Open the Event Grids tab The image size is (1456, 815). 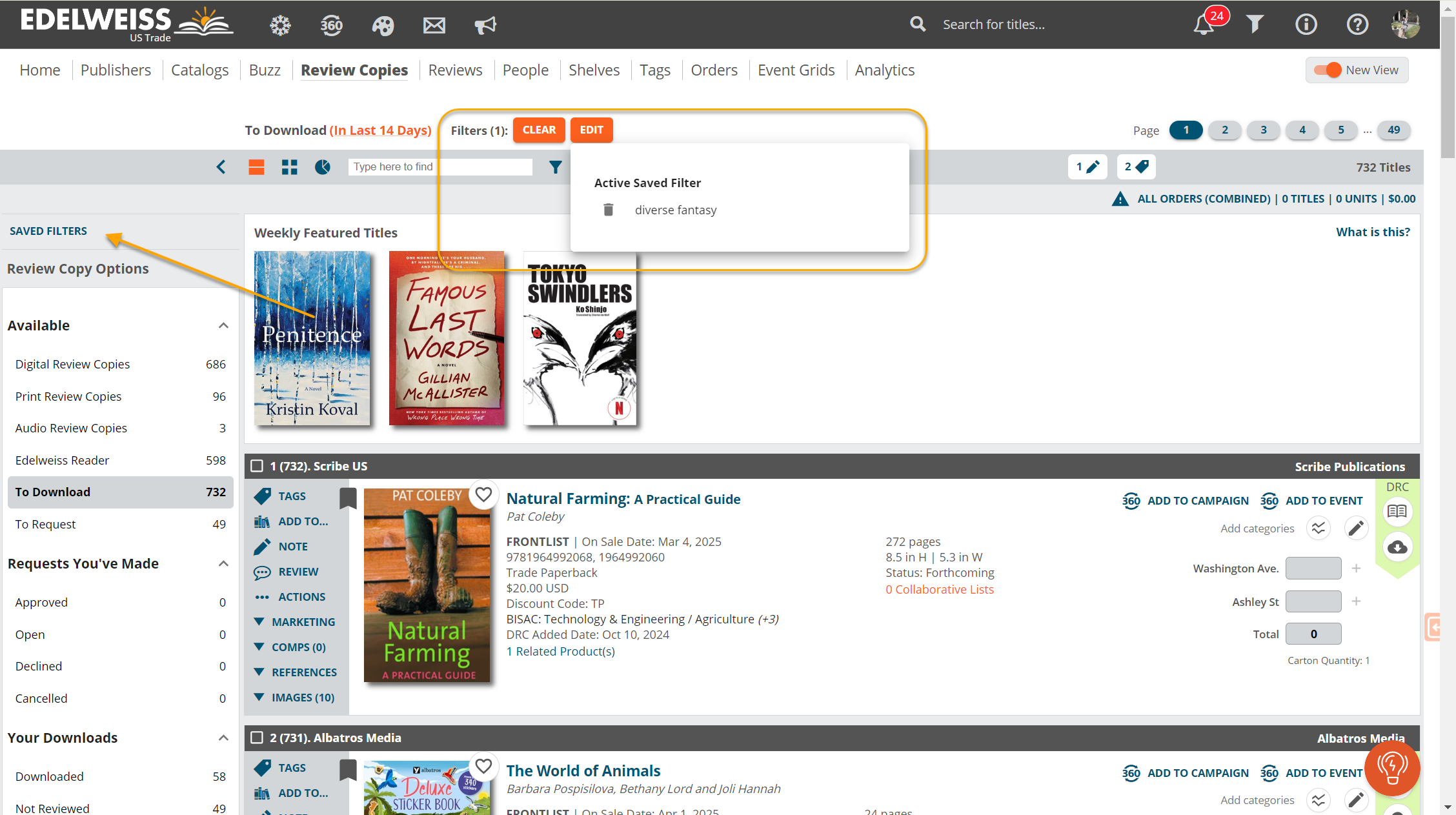pos(796,70)
